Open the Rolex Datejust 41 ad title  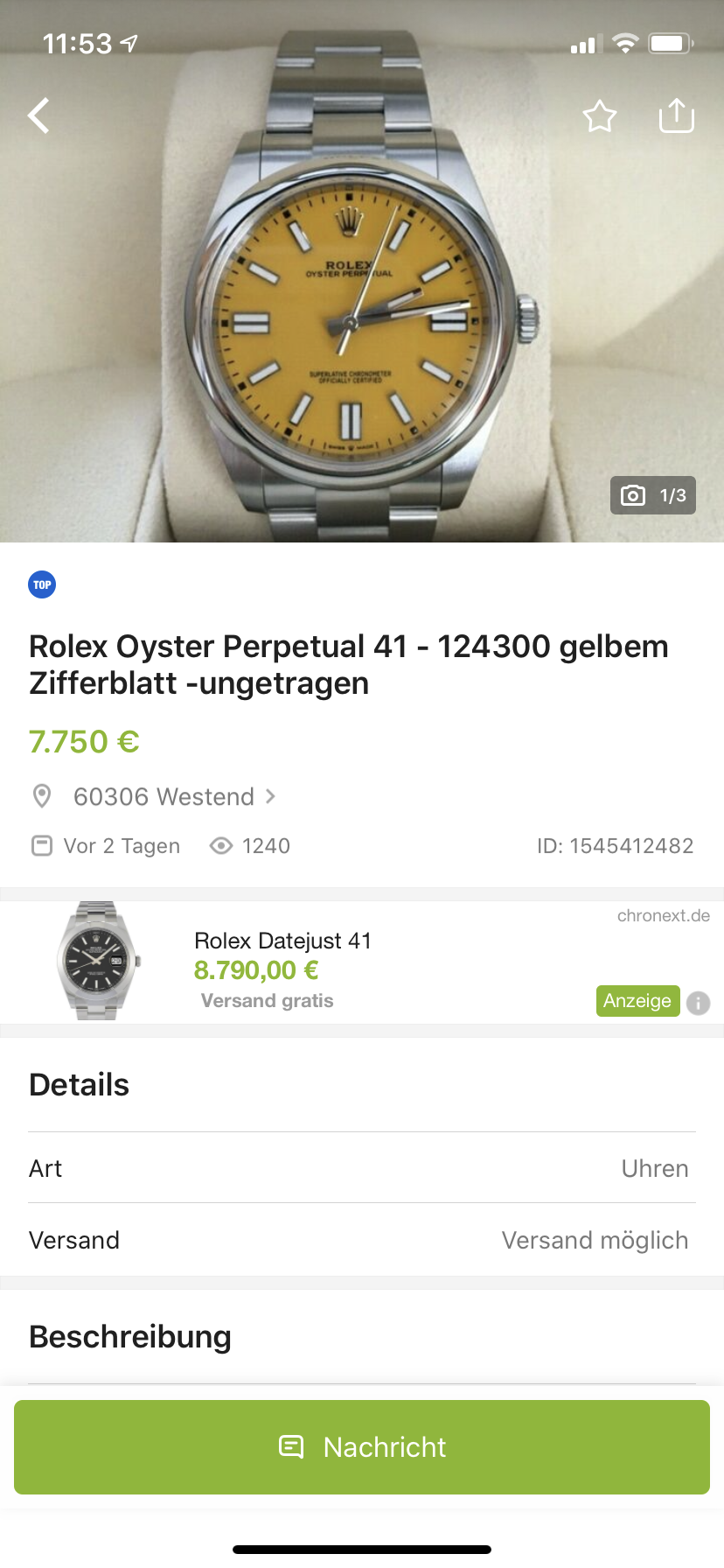tap(282, 941)
